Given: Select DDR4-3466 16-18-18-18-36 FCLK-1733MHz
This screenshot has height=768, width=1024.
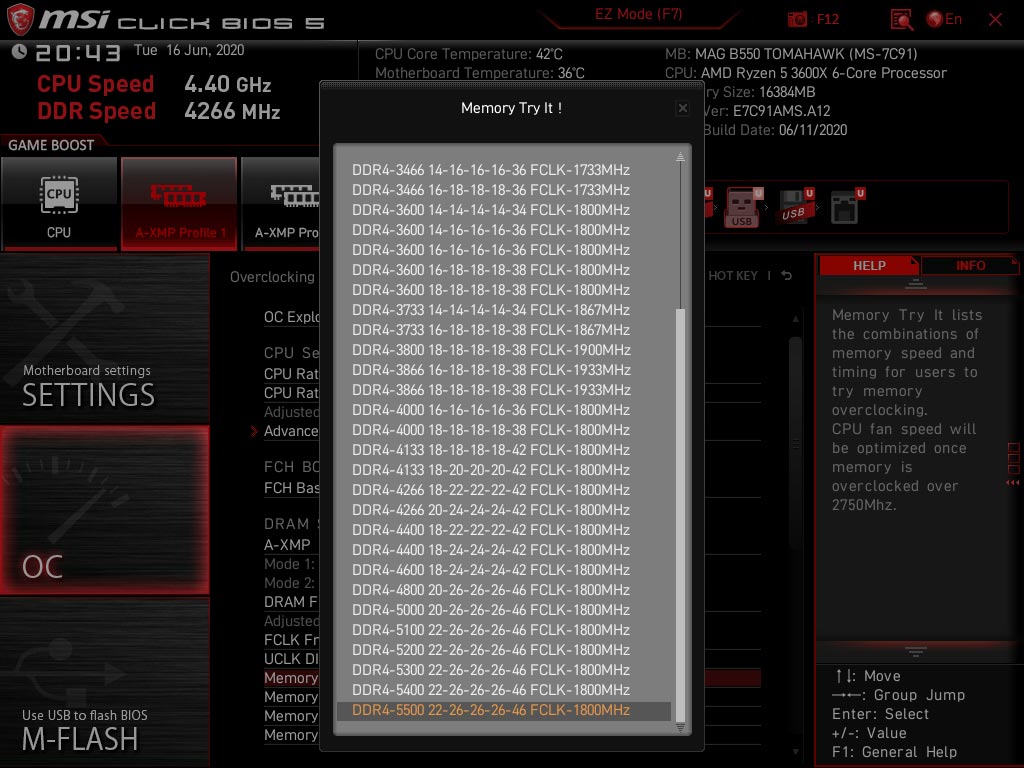Looking at the screenshot, I should tap(490, 190).
